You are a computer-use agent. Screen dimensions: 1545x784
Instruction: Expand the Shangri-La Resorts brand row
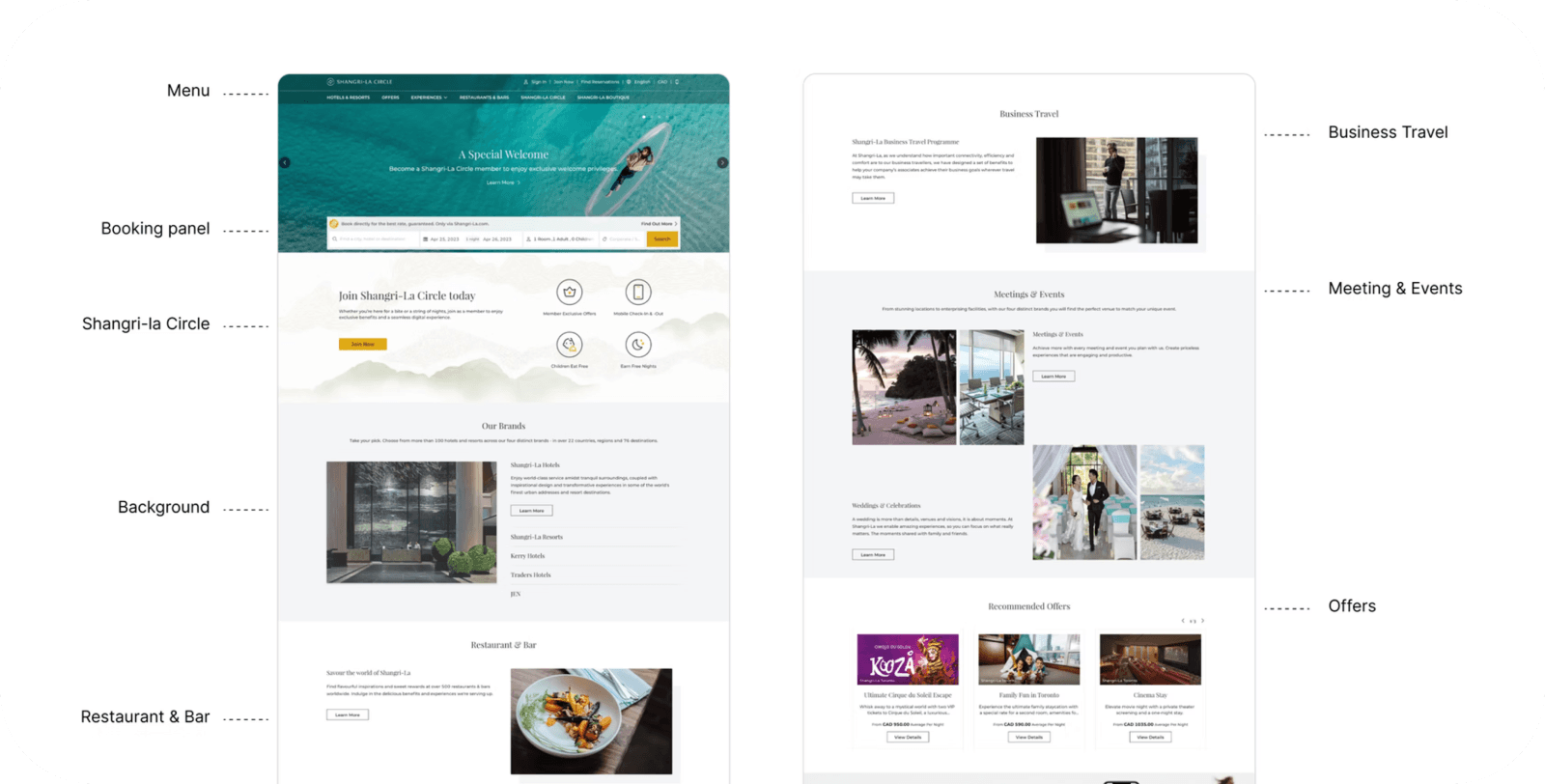click(594, 537)
